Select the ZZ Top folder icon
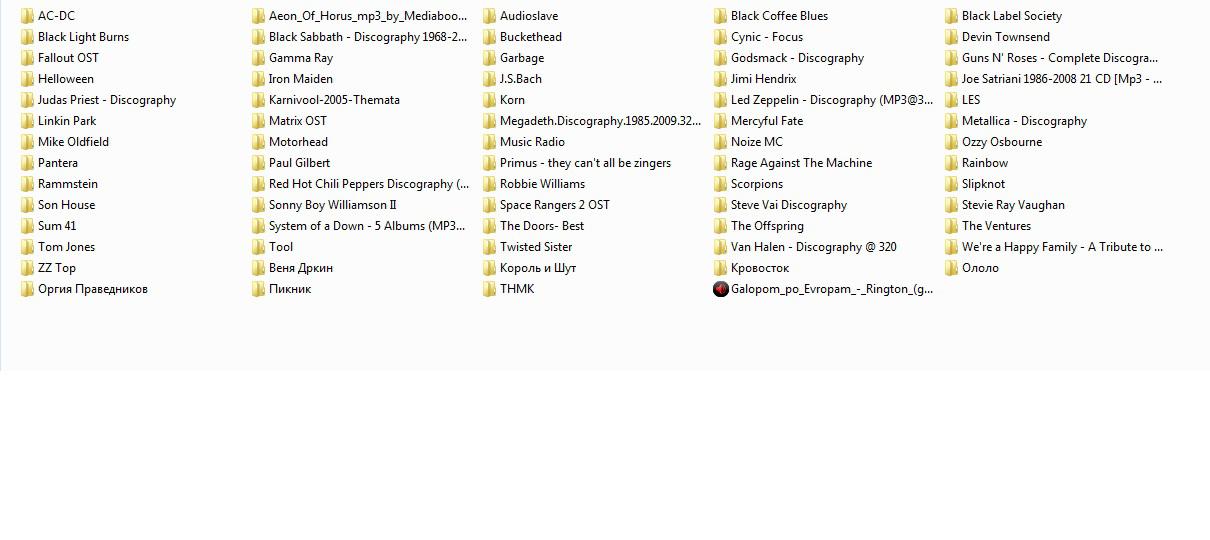Screen dimensions: 1210x540 point(27,268)
